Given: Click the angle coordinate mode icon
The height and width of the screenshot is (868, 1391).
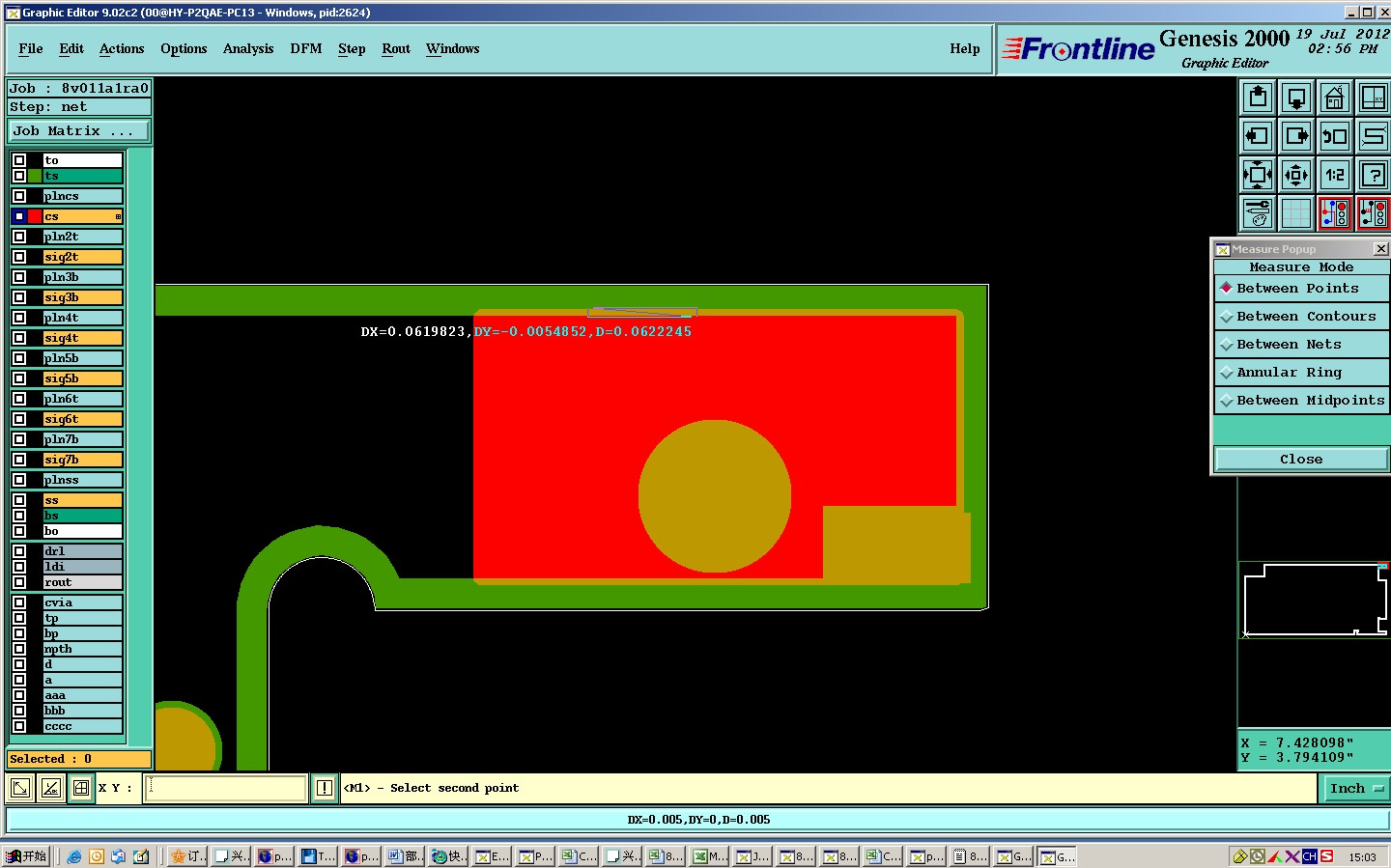Looking at the screenshot, I should [x=51, y=789].
